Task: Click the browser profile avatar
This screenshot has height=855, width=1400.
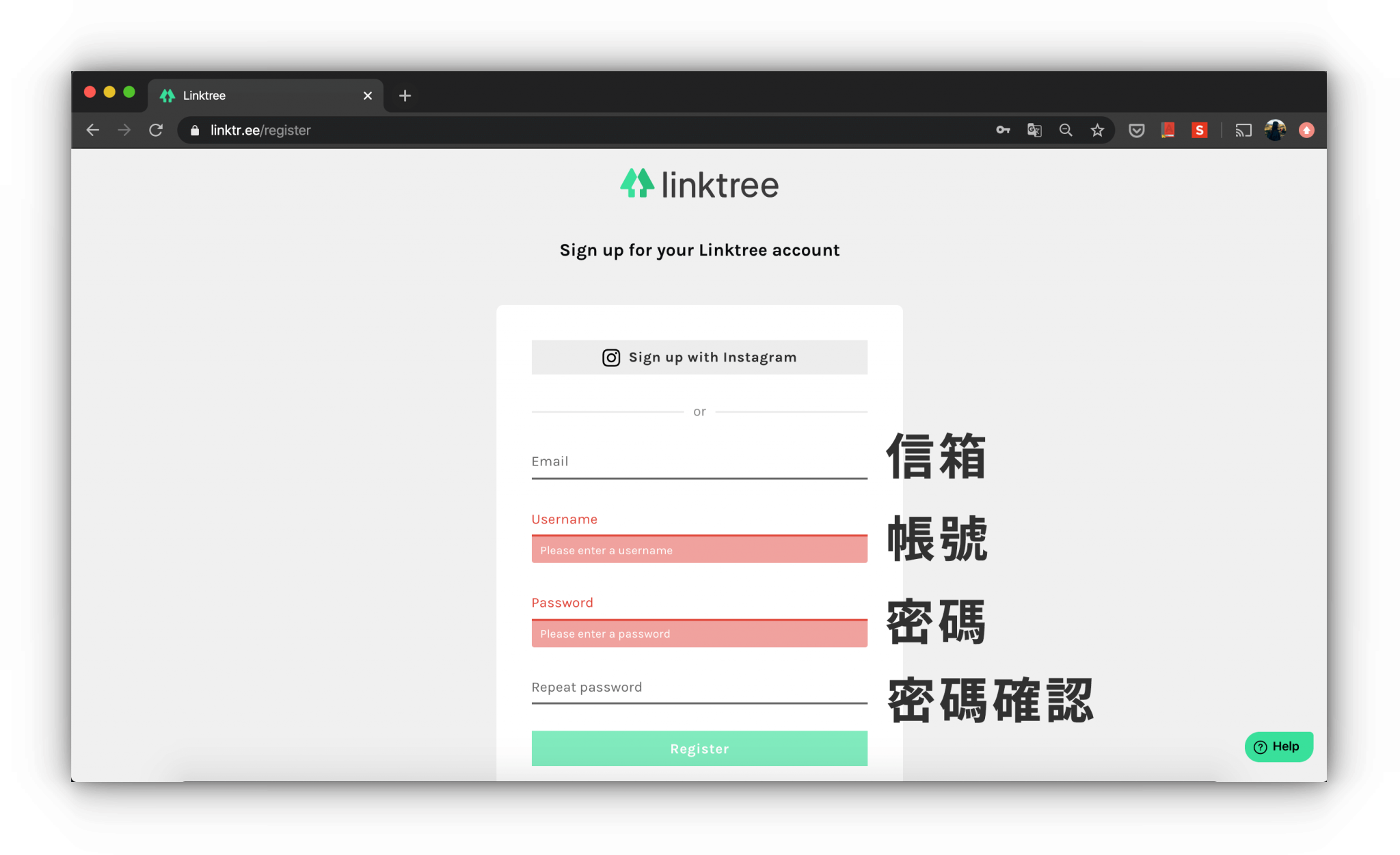Action: (1275, 130)
